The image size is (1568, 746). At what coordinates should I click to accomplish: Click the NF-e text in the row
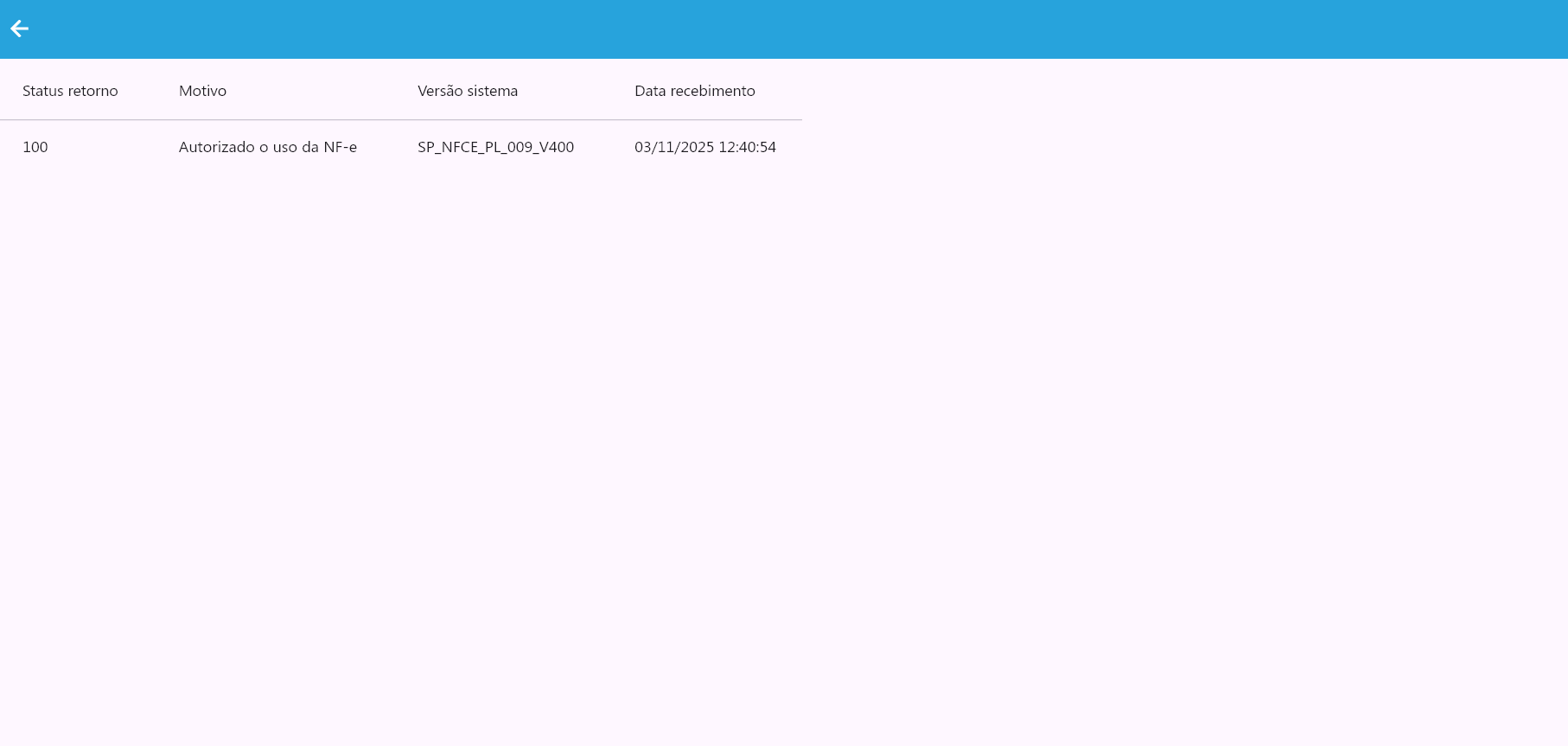click(x=341, y=147)
